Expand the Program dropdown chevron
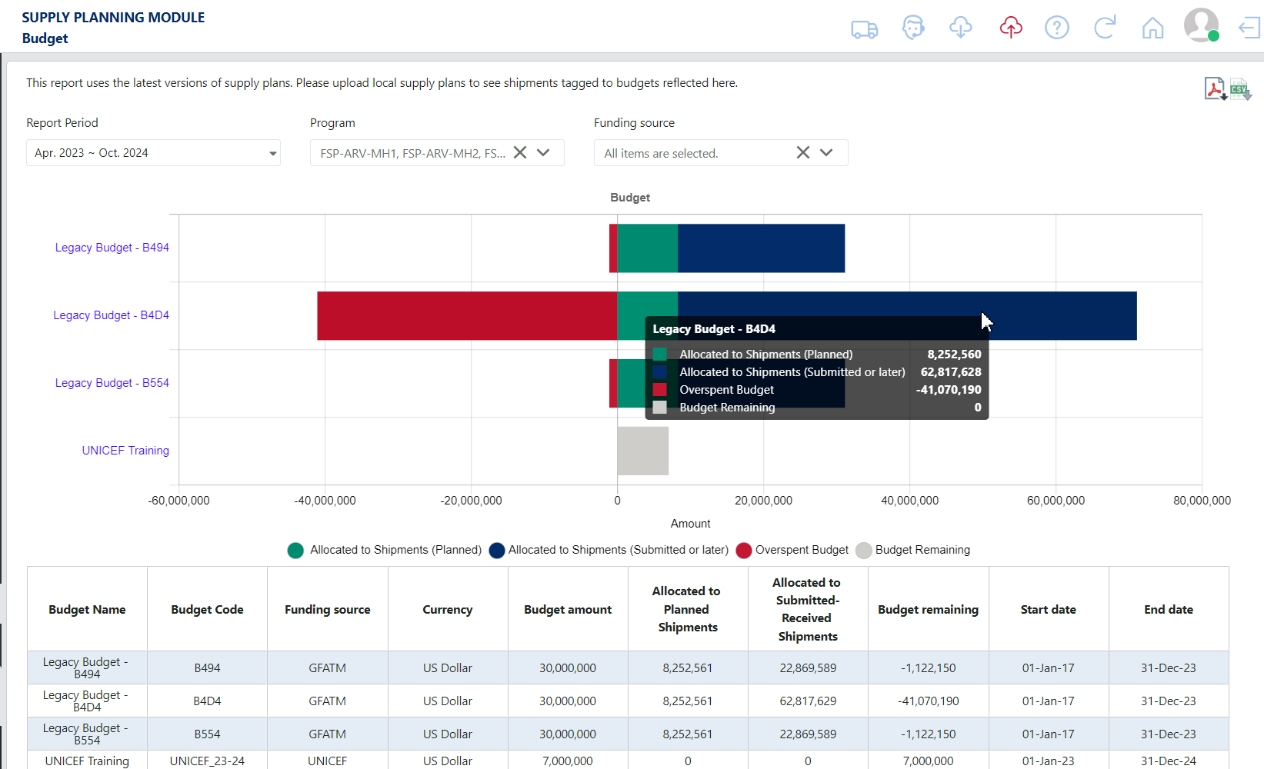Screen dimensions: 1264x769 (544, 152)
